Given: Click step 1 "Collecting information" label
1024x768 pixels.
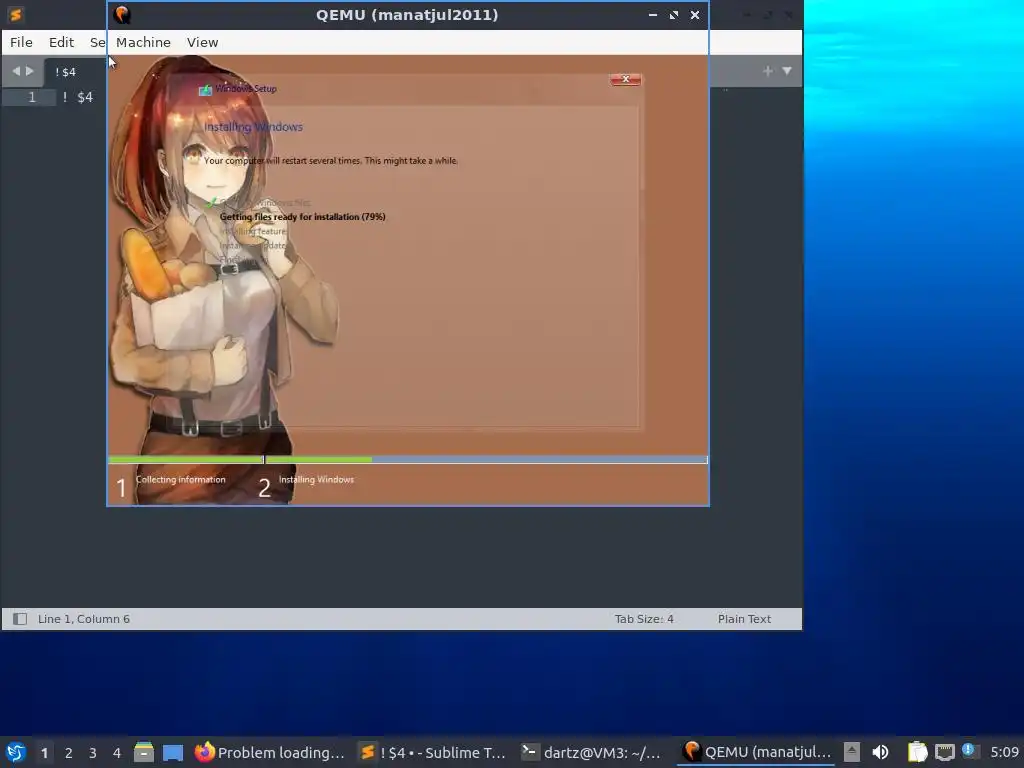Looking at the screenshot, I should pyautogui.click(x=181, y=479).
